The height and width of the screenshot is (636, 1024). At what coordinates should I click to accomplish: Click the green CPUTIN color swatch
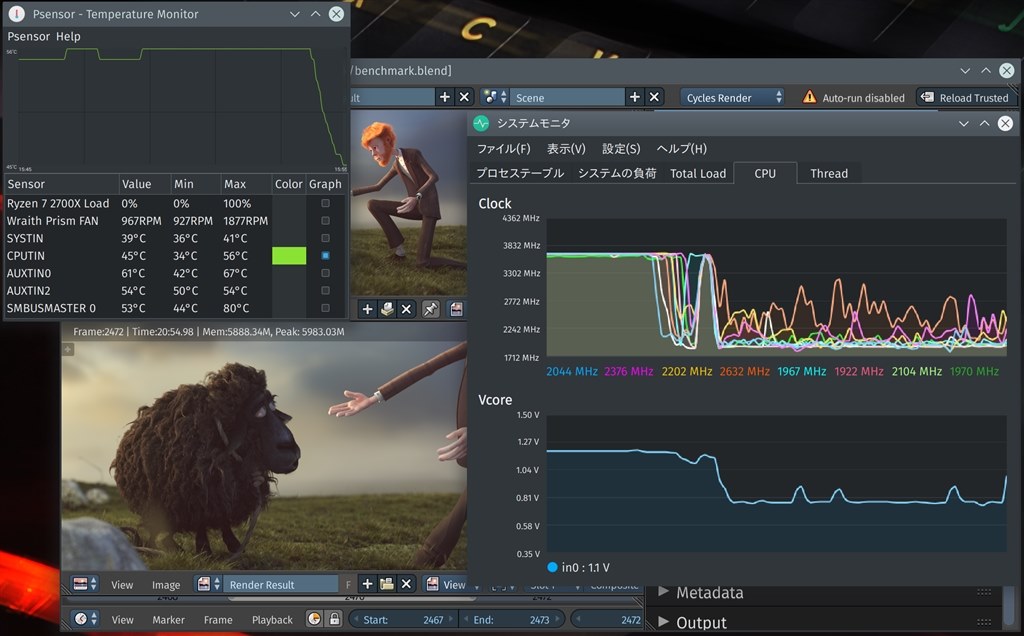[x=289, y=255]
